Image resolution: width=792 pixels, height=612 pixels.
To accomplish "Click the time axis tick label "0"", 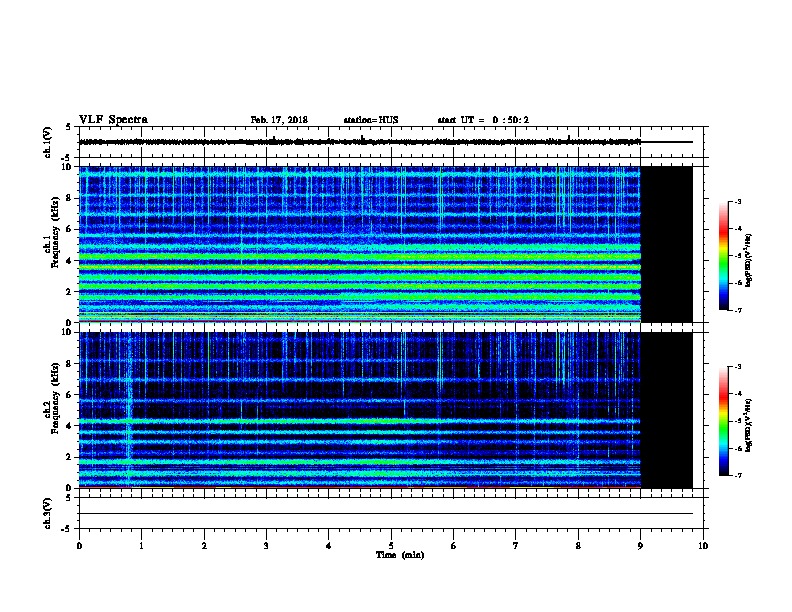I will [79, 545].
